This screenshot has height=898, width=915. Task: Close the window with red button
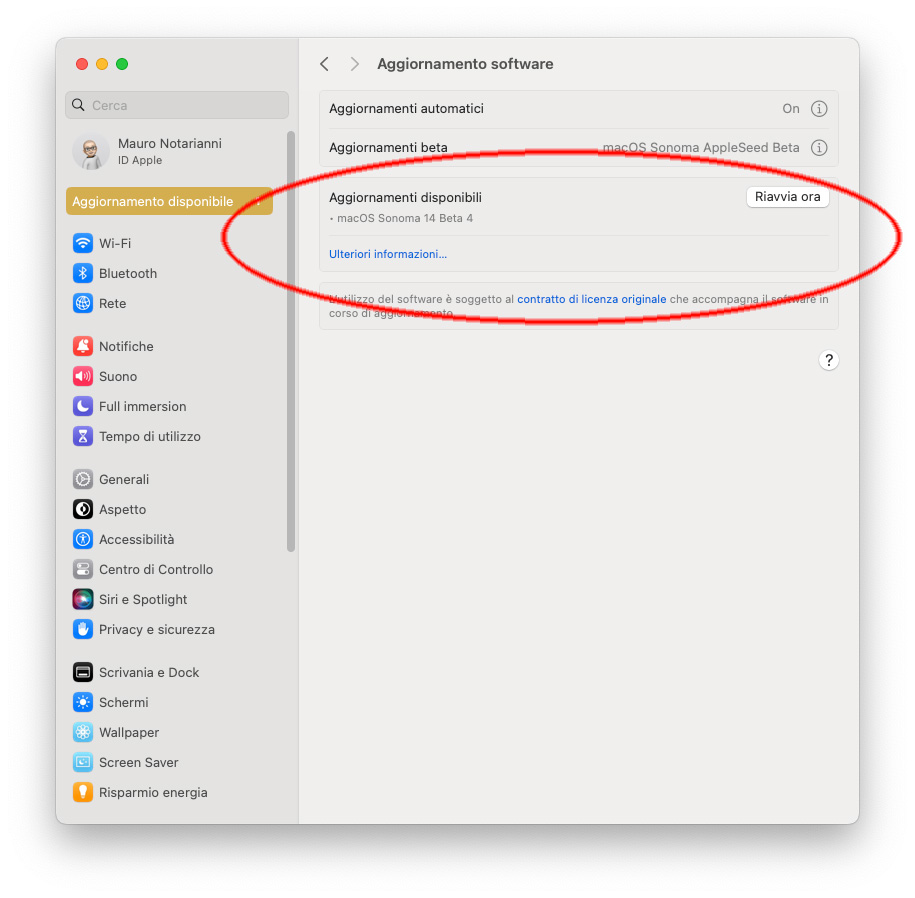coord(82,64)
